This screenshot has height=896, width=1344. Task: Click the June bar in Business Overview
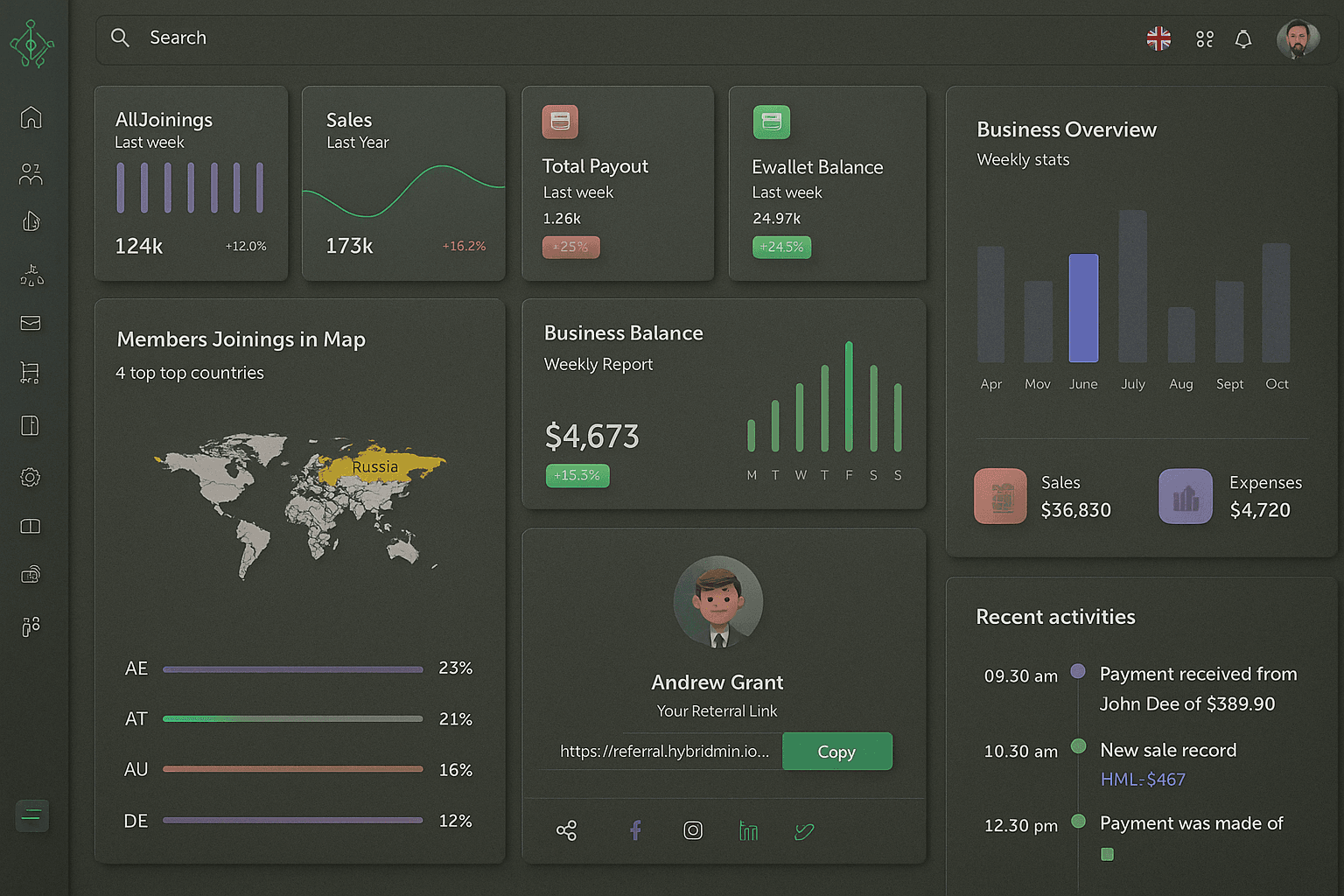tap(1083, 309)
